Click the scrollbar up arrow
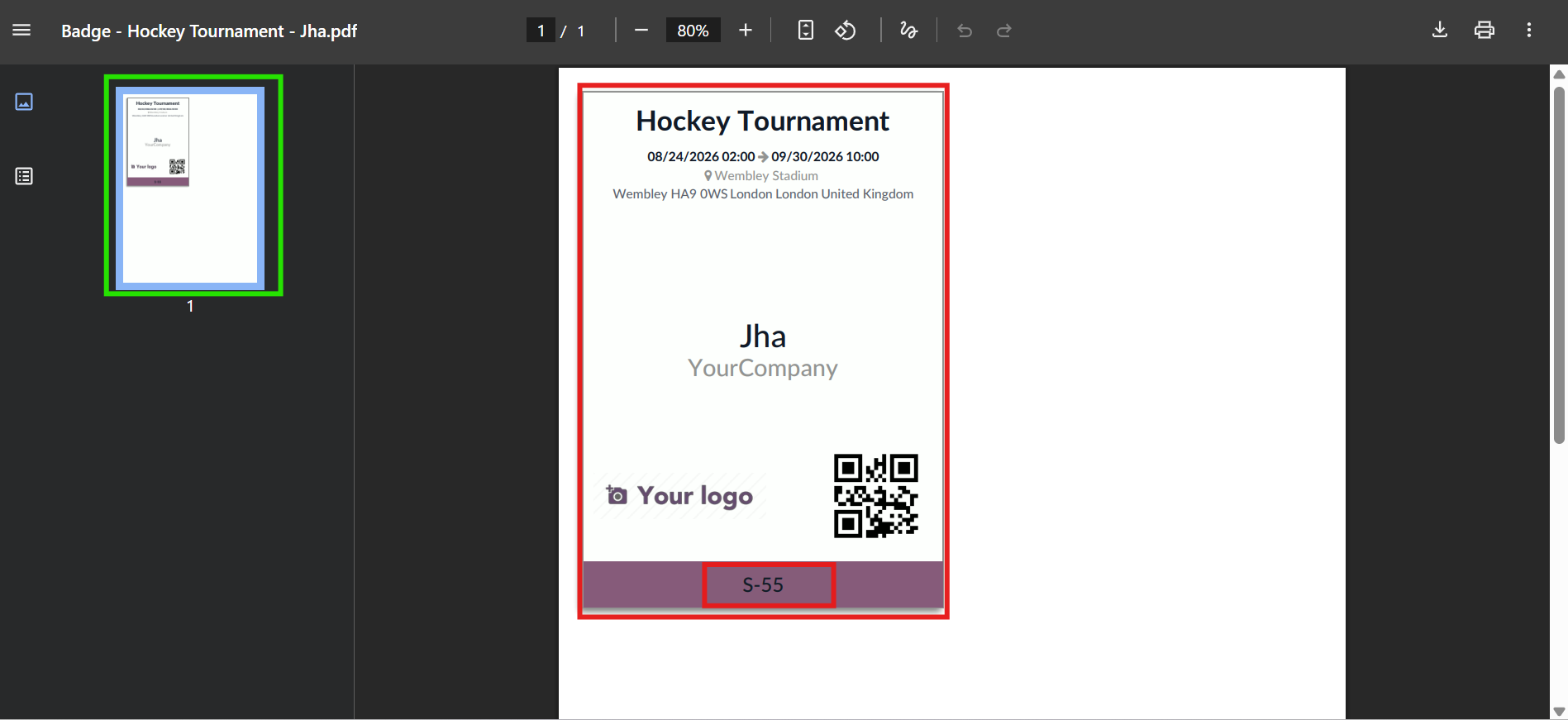This screenshot has height=720, width=1568. coord(1559,74)
